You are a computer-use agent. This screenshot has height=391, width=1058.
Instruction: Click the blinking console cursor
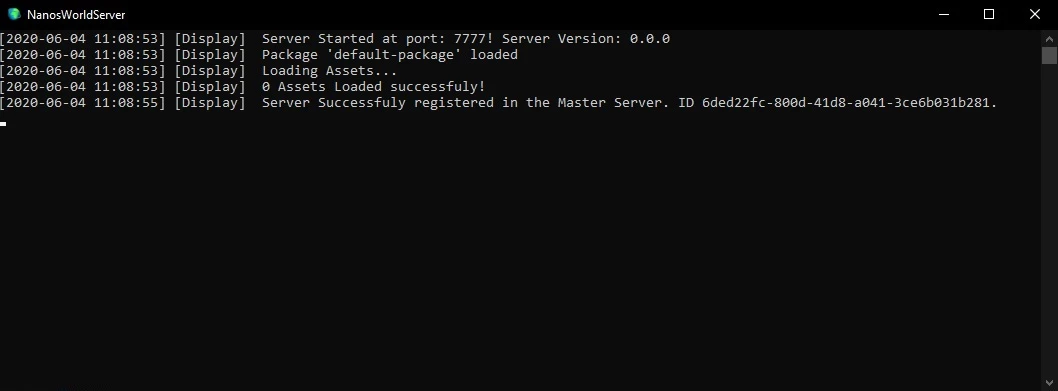[x=3, y=124]
